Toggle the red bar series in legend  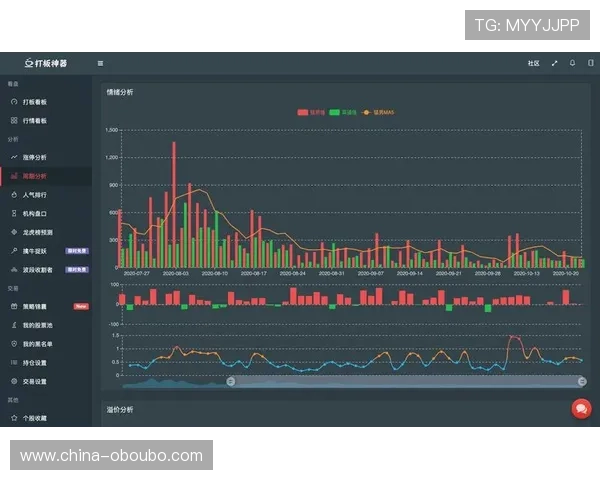coord(311,112)
